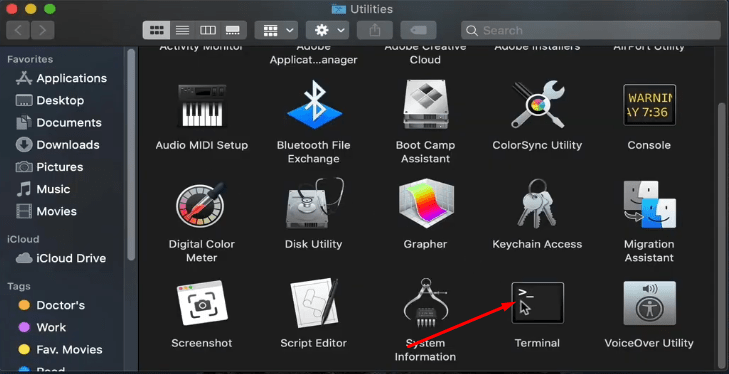
Task: Click the Tags sidebar heading
Action: 19,286
